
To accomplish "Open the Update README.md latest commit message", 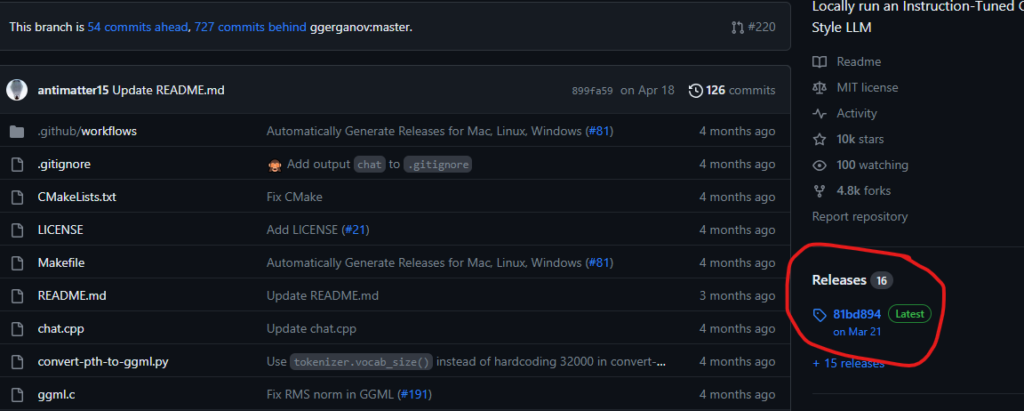I will click(168, 90).
